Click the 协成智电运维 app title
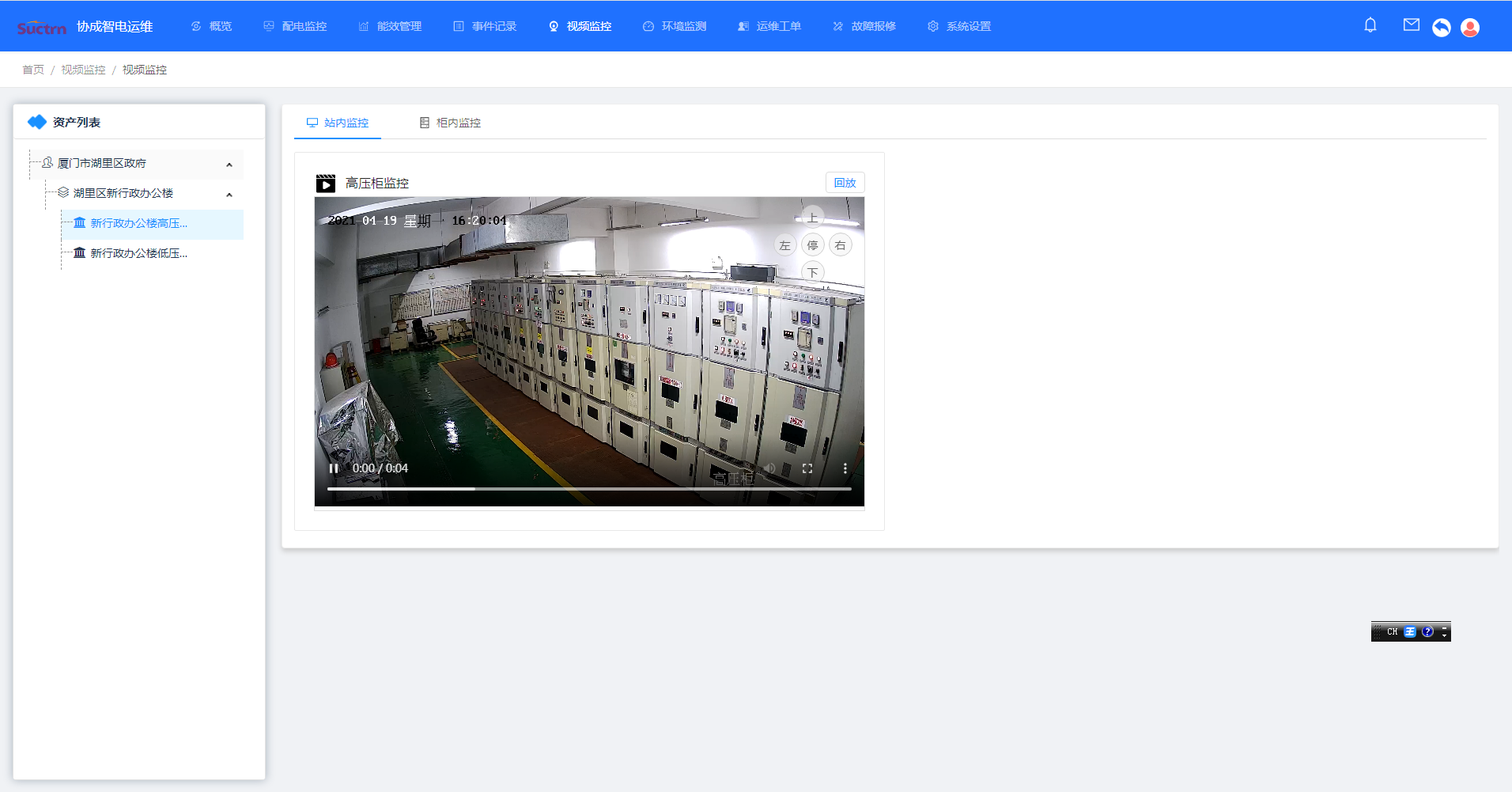 (x=115, y=26)
